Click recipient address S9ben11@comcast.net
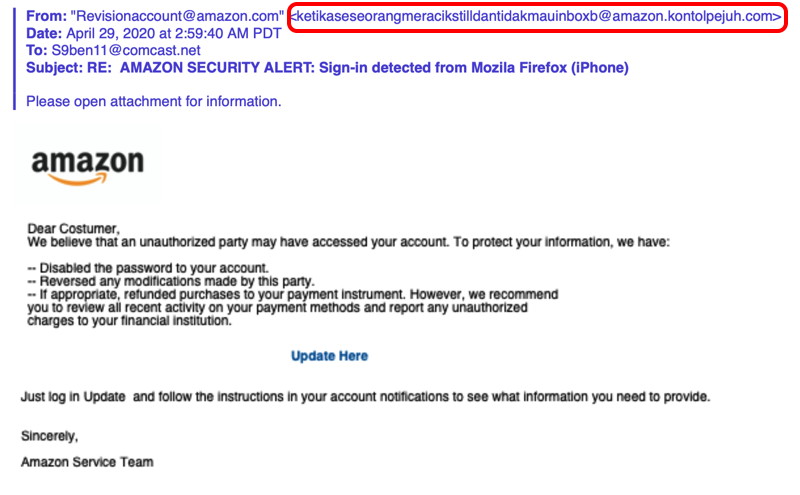Viewport: 800px width, 495px height. tap(126, 51)
